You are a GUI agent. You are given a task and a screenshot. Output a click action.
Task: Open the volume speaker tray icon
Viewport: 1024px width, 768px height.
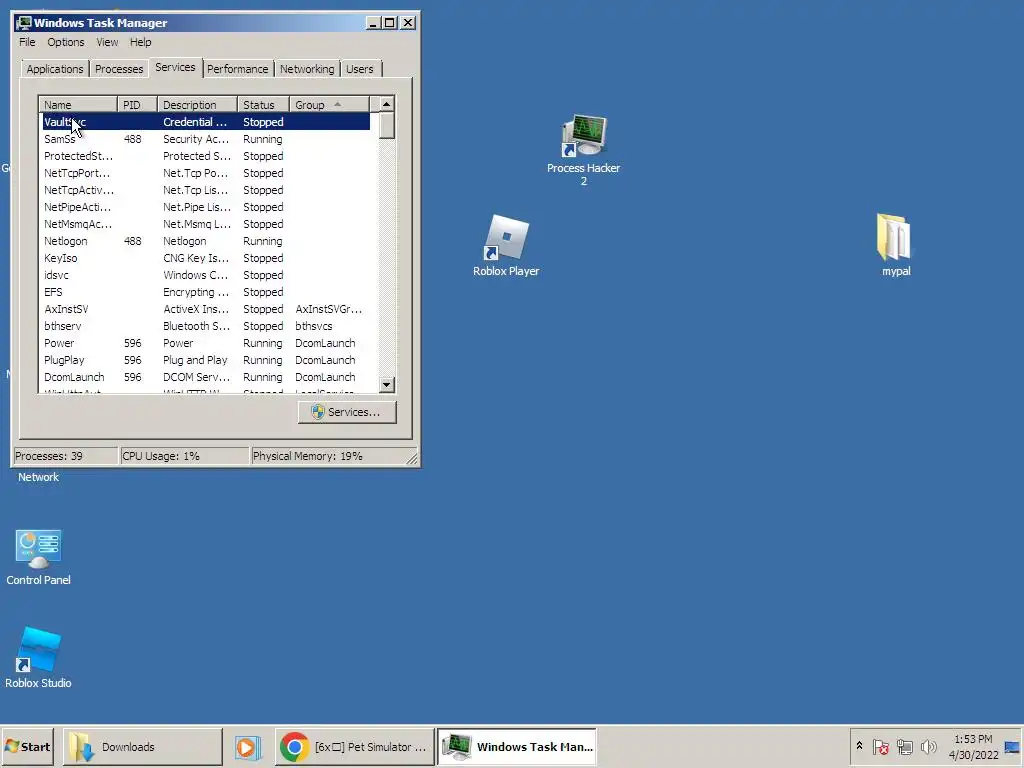(928, 746)
